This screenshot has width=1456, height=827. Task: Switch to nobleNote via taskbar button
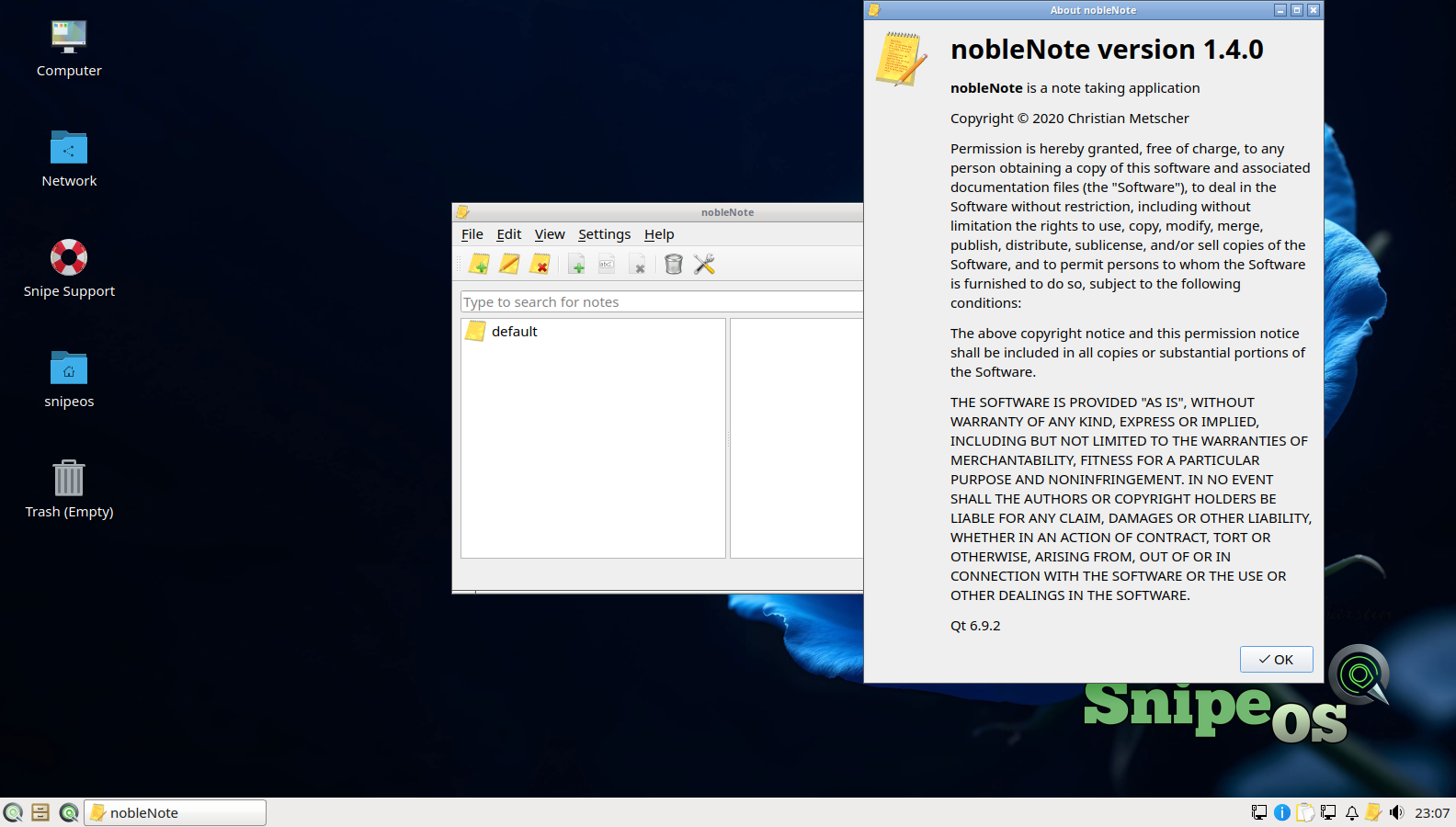(x=176, y=812)
